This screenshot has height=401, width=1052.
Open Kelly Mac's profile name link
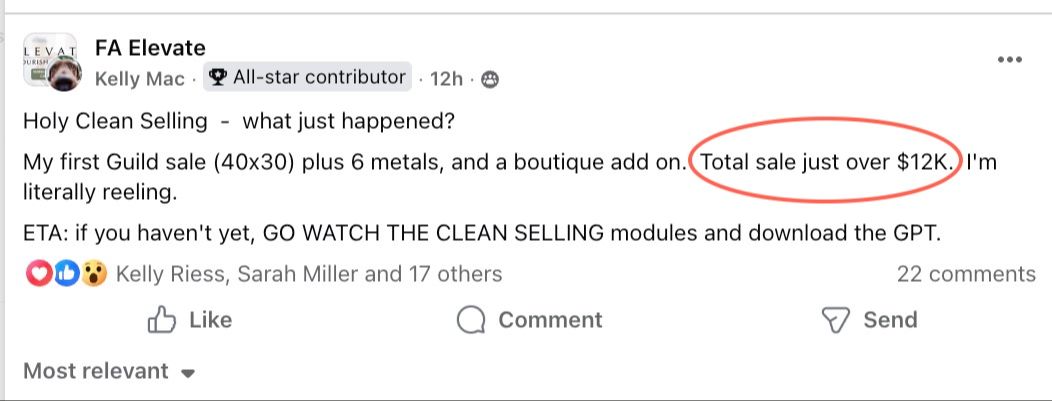[139, 78]
